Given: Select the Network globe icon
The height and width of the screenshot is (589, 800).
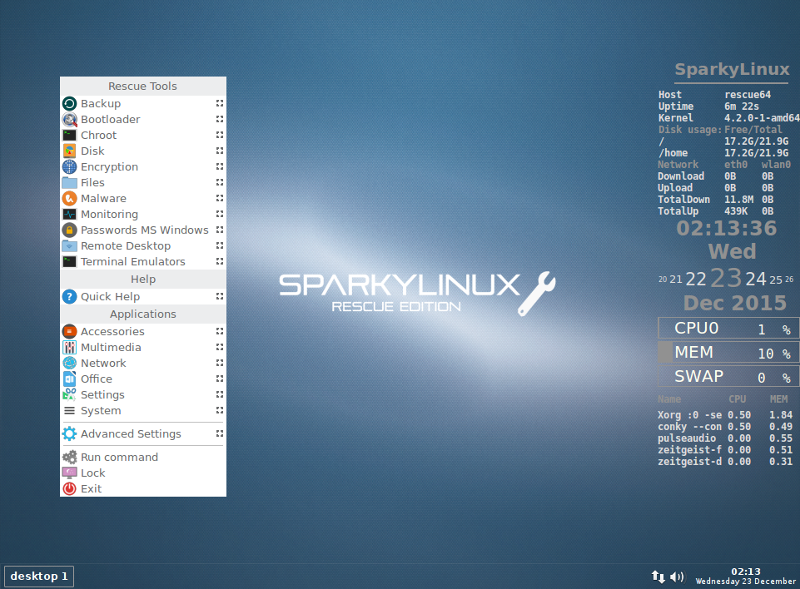Looking at the screenshot, I should point(69,363).
